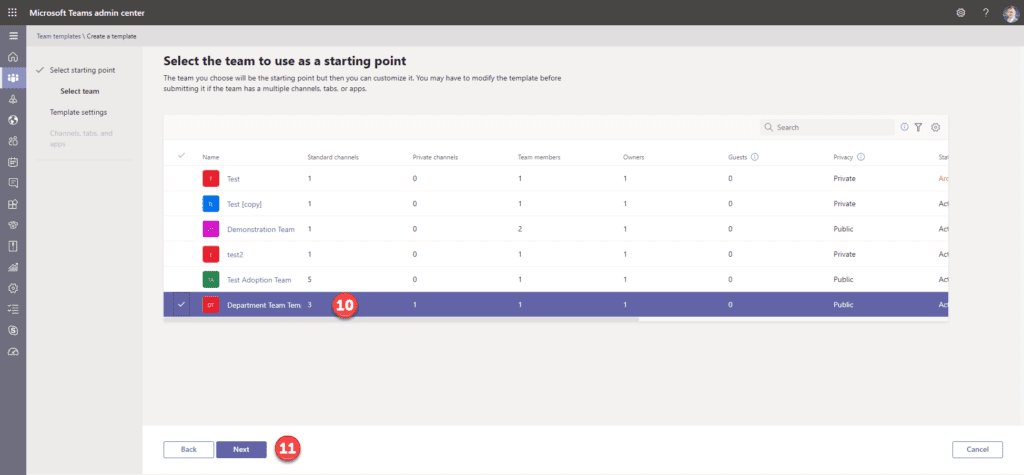Sort by Team members column header
This screenshot has width=1024, height=475.
(539, 157)
